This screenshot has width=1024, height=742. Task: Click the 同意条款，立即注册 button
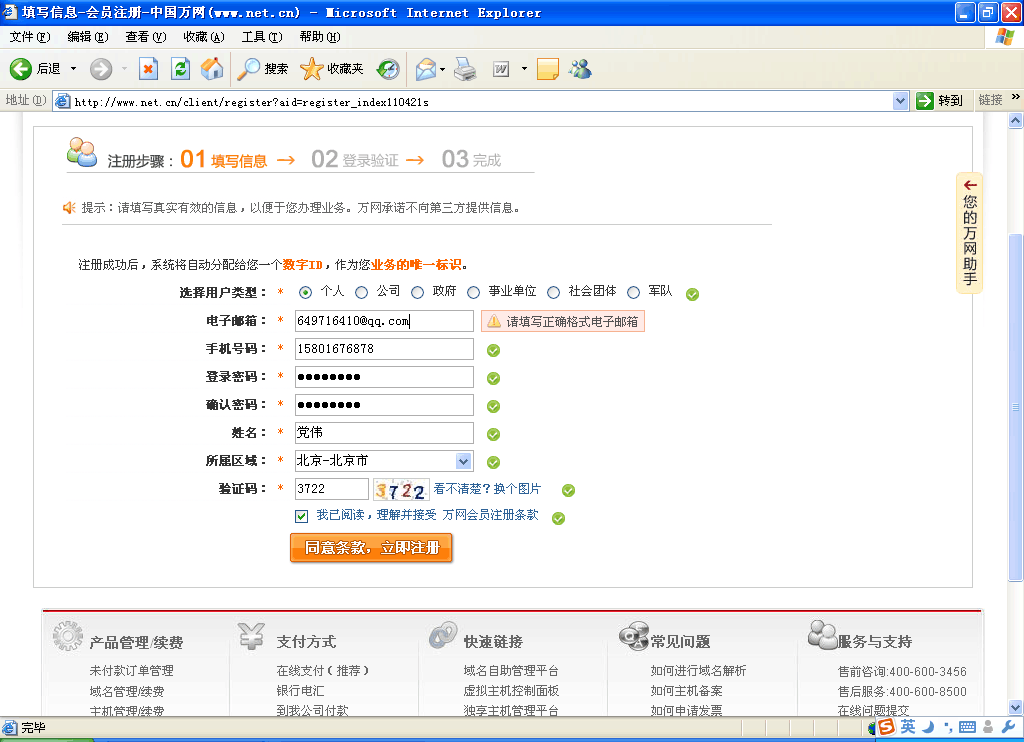[x=371, y=548]
